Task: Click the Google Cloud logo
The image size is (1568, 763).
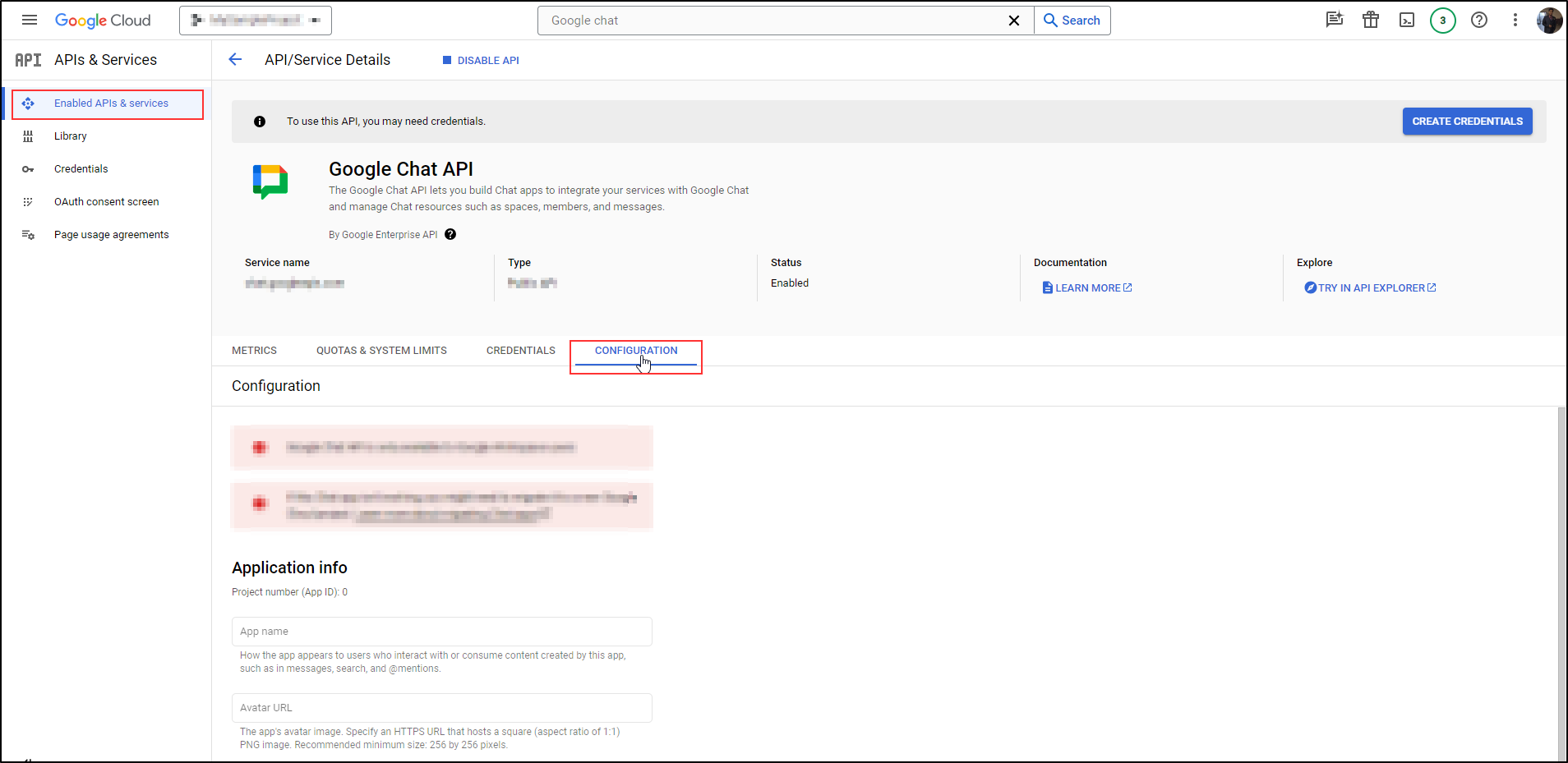Action: pos(103,21)
